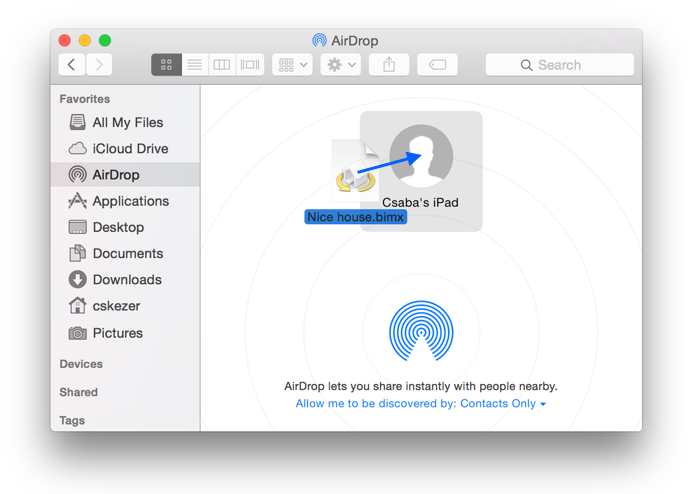
Task: Focus the Search field
Action: coord(559,65)
